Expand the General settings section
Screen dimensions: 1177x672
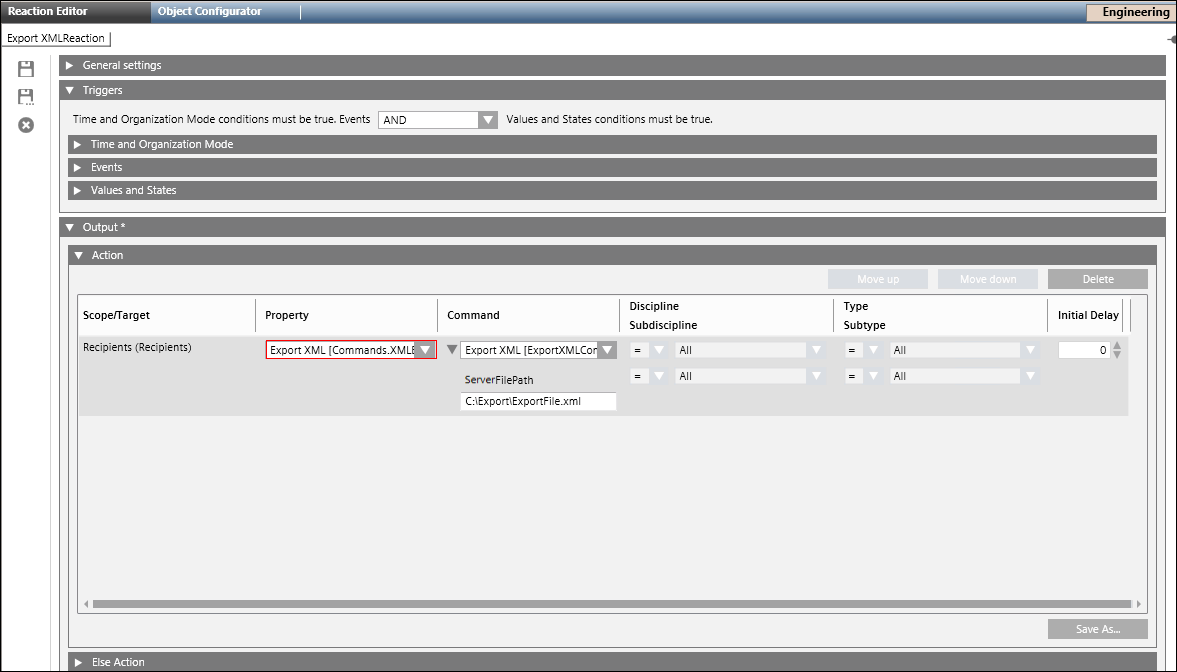(69, 65)
